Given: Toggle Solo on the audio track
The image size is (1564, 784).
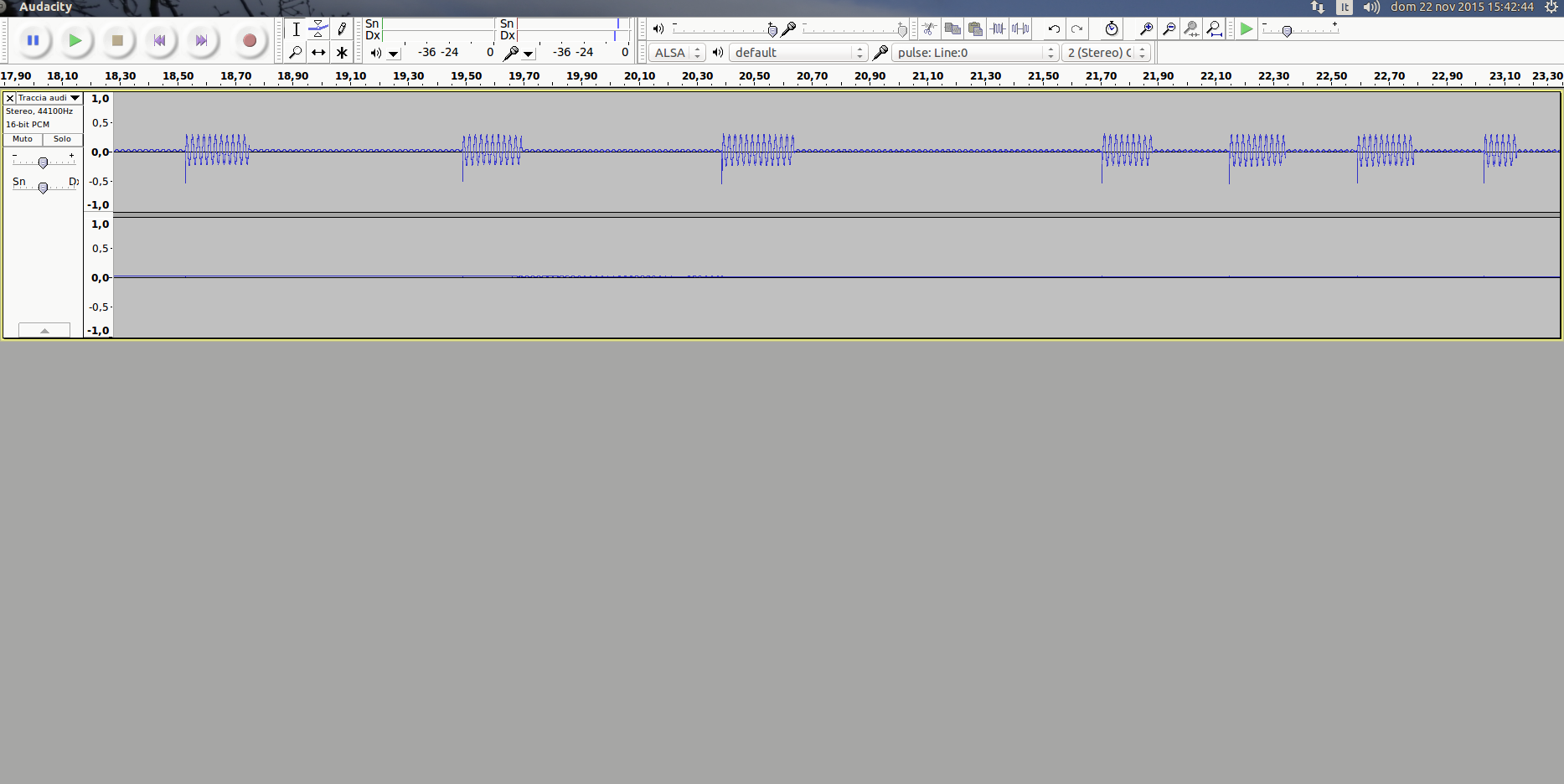Looking at the screenshot, I should coord(62,139).
